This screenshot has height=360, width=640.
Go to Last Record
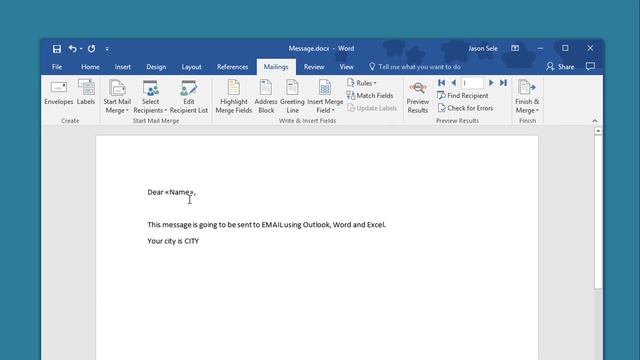click(503, 83)
